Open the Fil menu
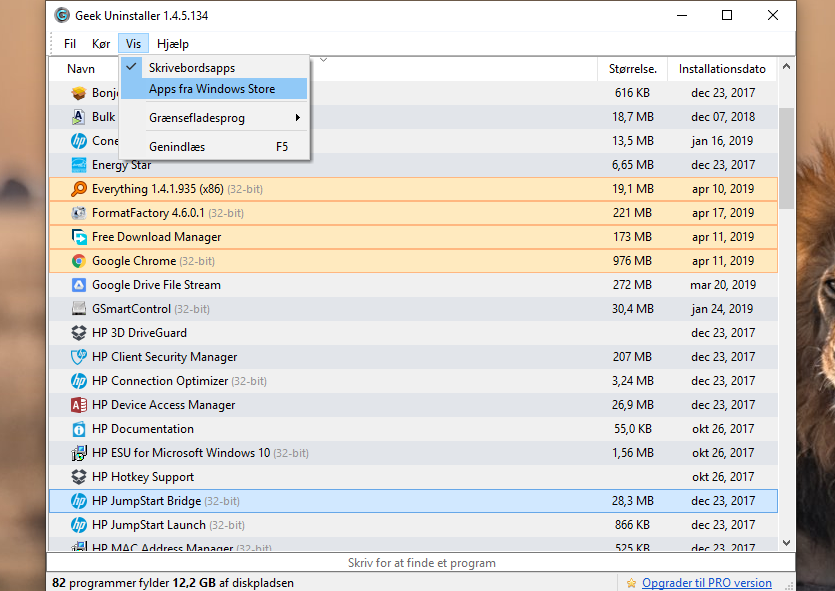The image size is (835, 591). pyautogui.click(x=70, y=44)
